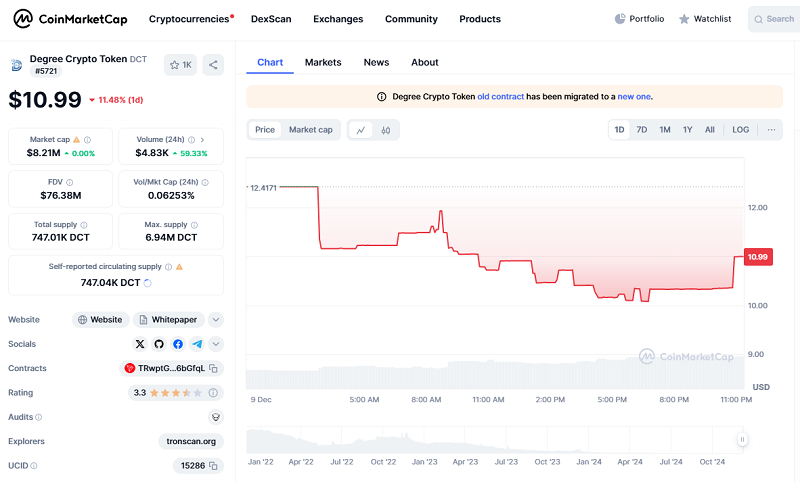Select the Chart tab

[x=270, y=62]
